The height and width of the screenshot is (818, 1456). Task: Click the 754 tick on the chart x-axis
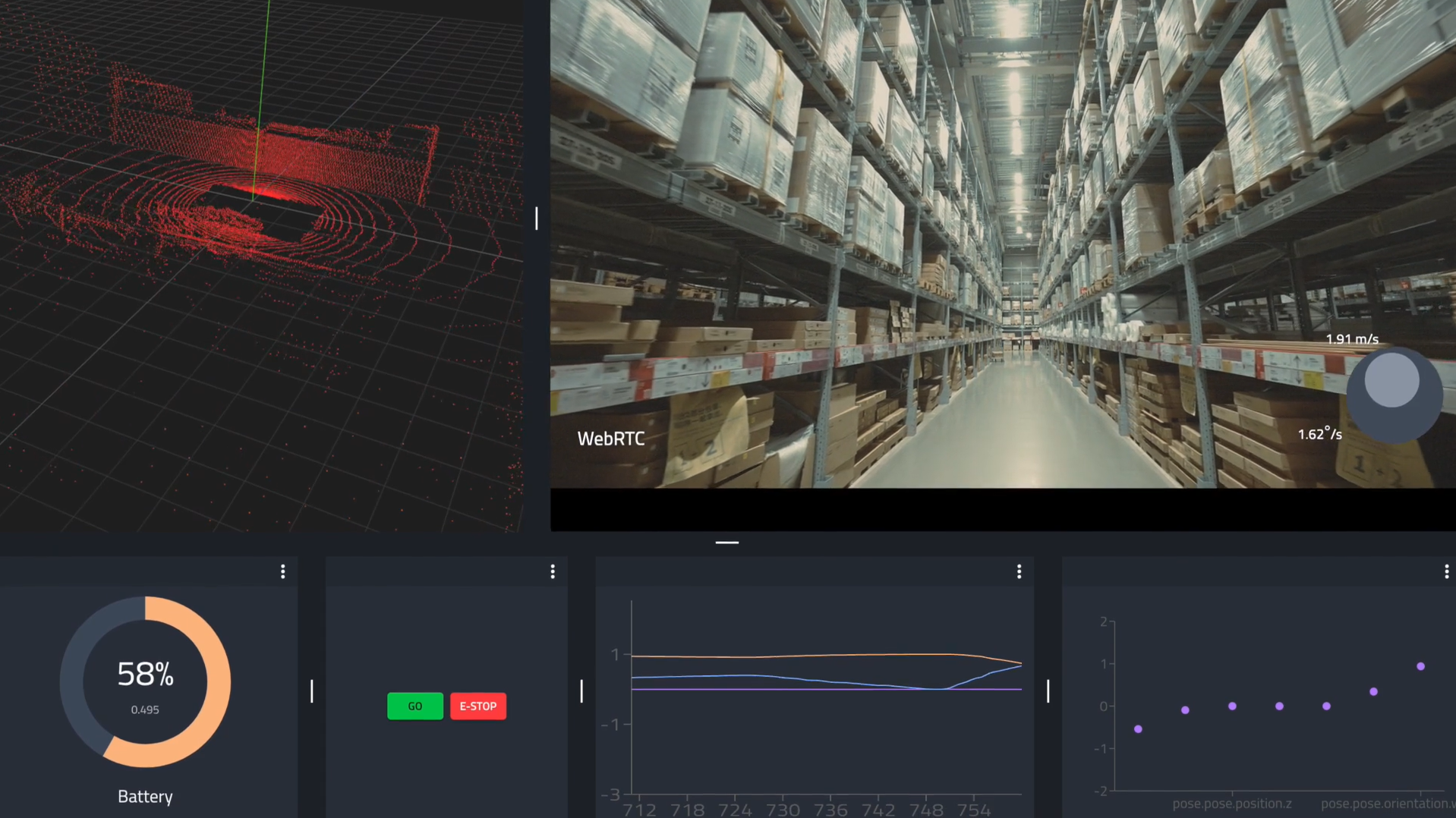coord(974,810)
